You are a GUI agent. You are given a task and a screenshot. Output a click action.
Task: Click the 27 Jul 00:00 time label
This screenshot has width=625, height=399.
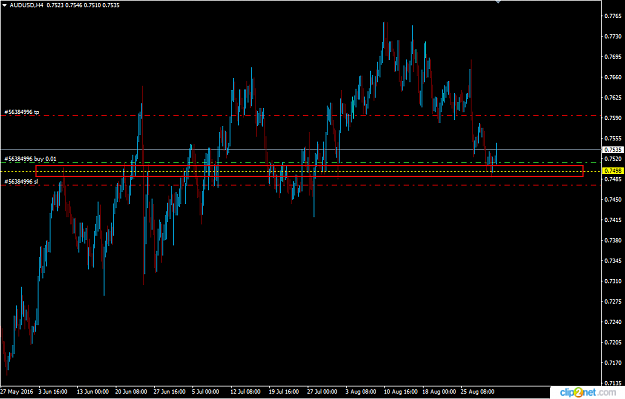pos(322,391)
